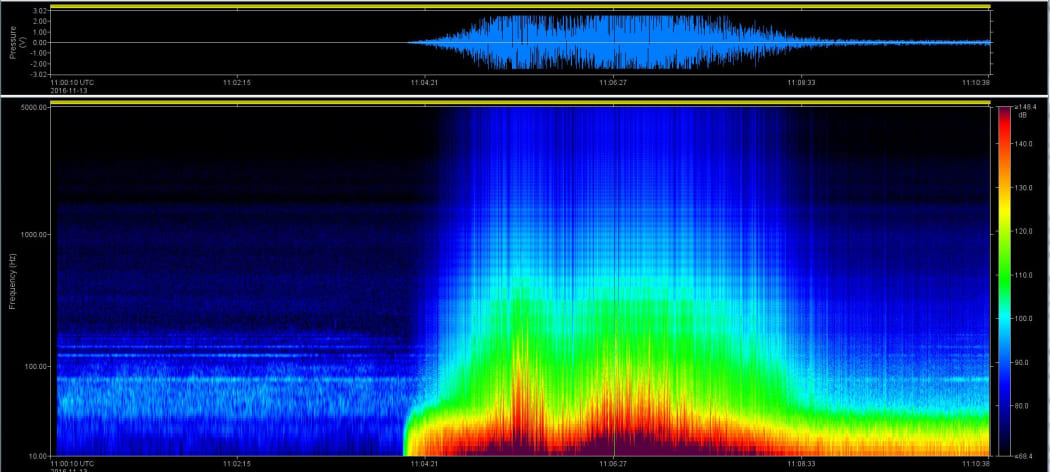Image resolution: width=1050 pixels, height=472 pixels.
Task: Click the yellow selection bar above the waveform
Action: coord(520,7)
